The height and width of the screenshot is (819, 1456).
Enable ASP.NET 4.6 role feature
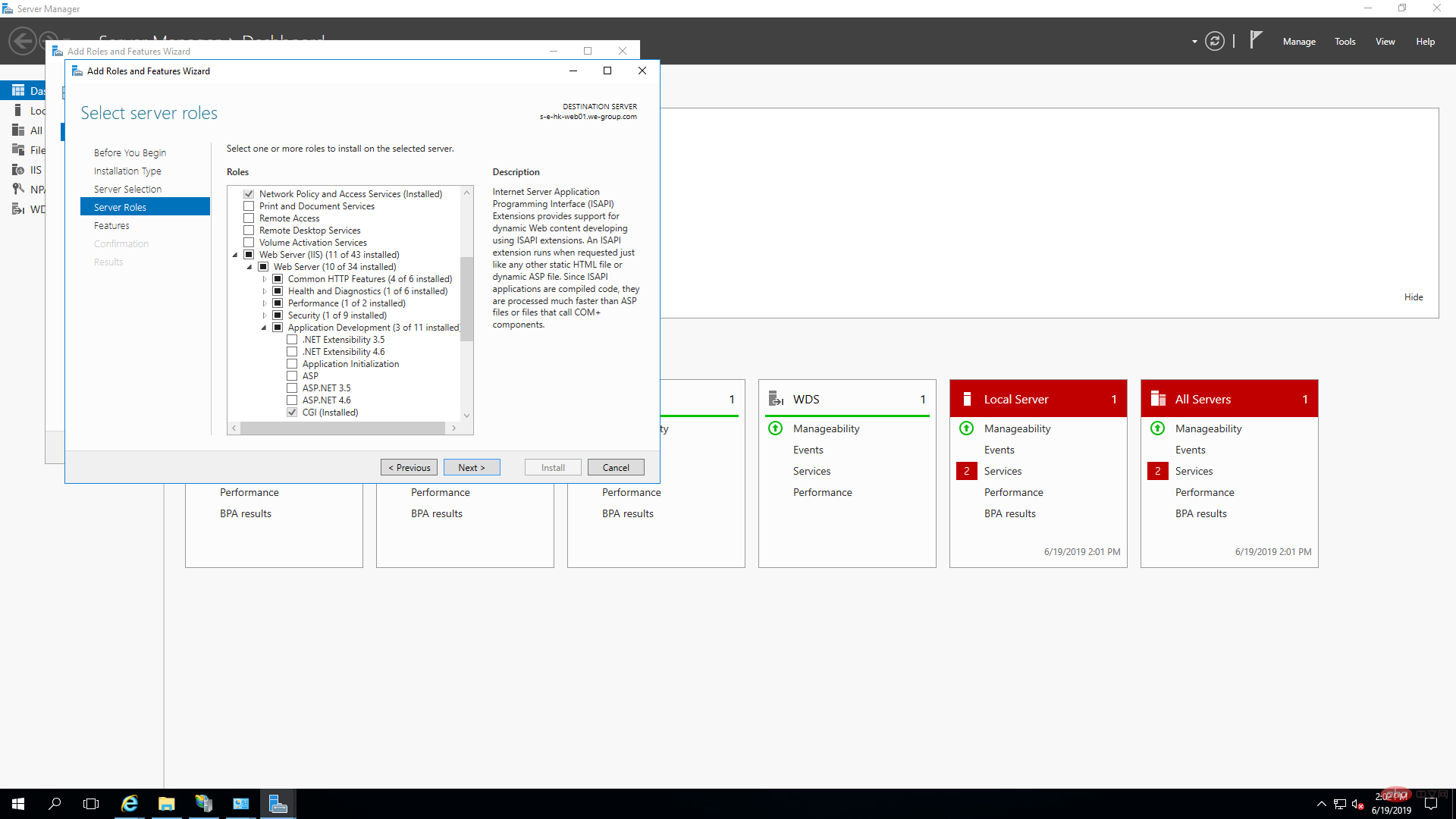click(x=292, y=400)
